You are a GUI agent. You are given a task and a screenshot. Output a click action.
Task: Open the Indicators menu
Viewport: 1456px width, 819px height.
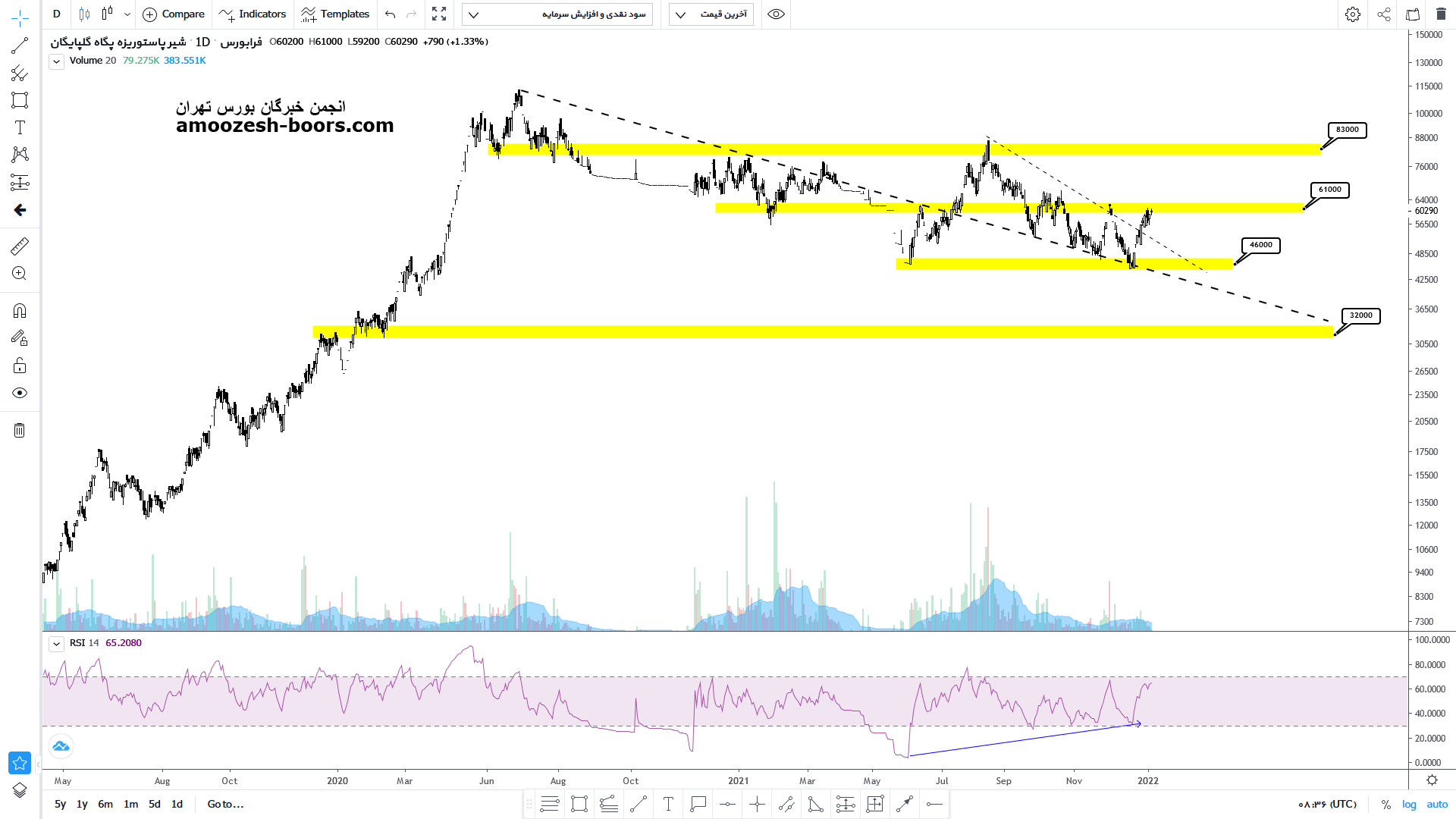(x=253, y=14)
